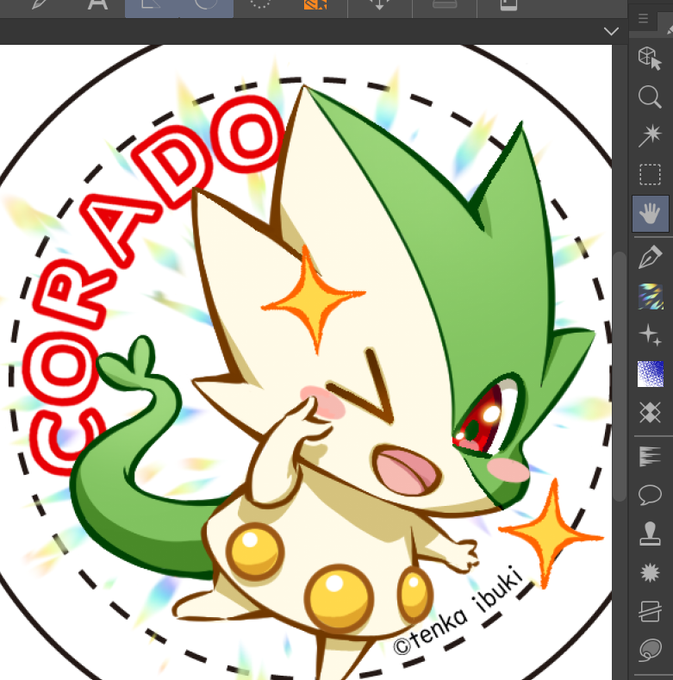Select the starburst Flash tool

tap(650, 572)
